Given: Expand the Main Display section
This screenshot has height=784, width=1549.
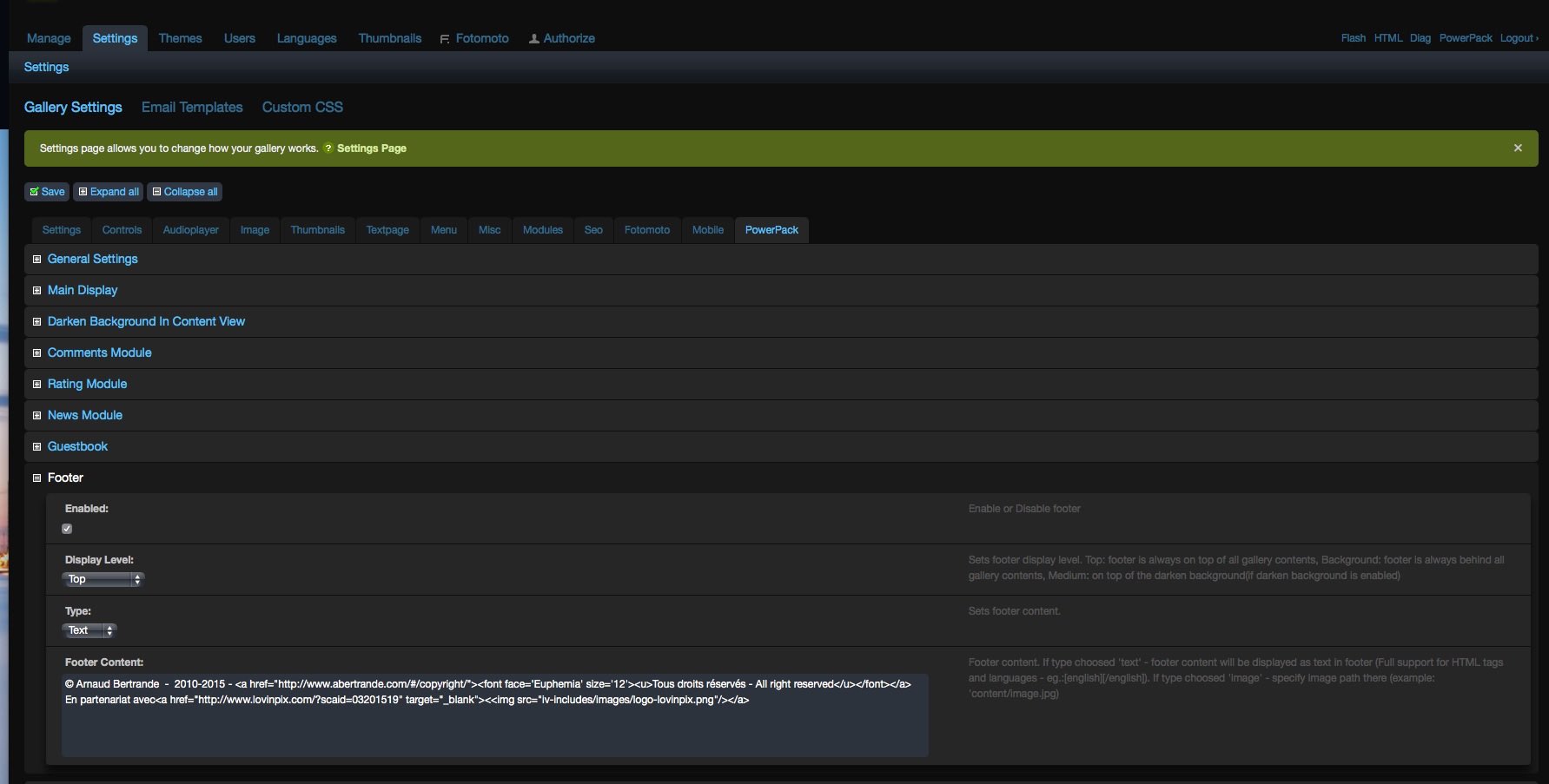Looking at the screenshot, I should click(83, 290).
